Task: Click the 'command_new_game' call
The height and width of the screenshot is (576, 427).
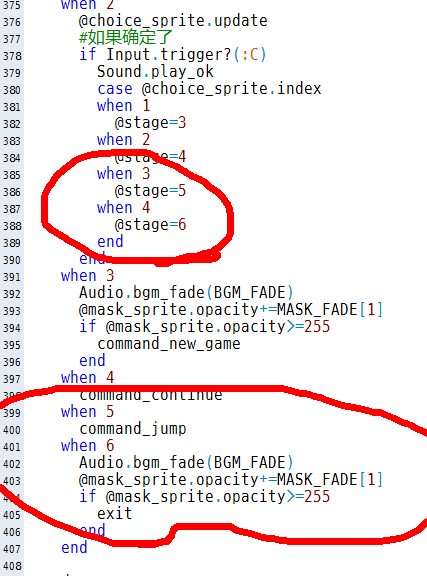Action: 169,344
